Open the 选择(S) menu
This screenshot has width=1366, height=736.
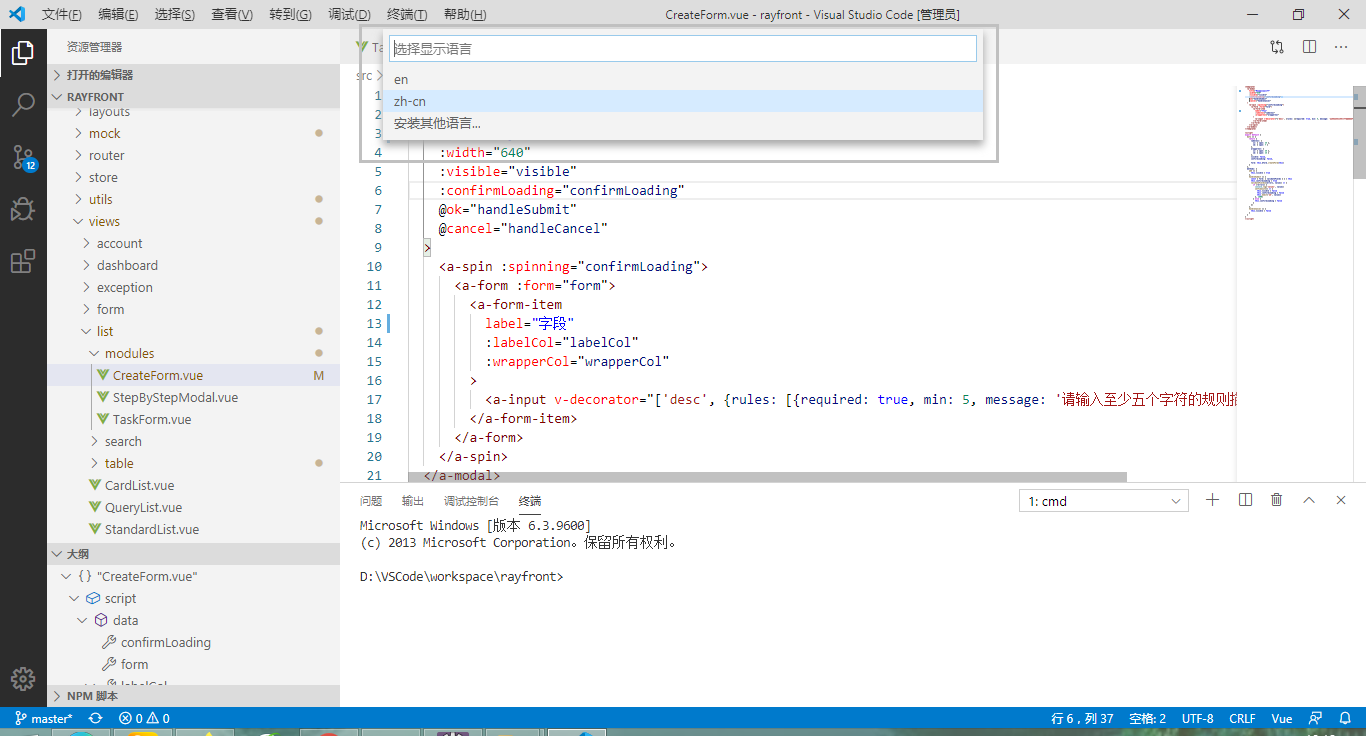point(176,14)
